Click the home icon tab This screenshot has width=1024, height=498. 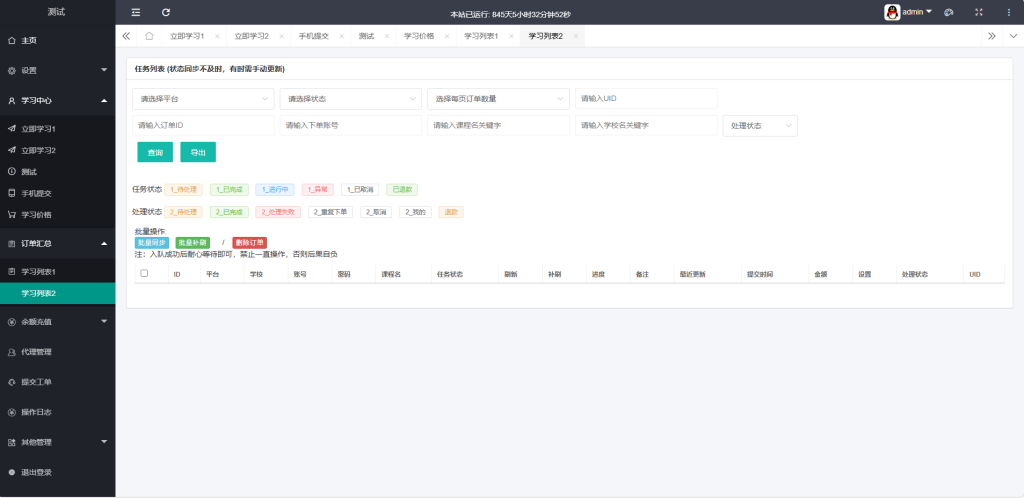(x=149, y=36)
